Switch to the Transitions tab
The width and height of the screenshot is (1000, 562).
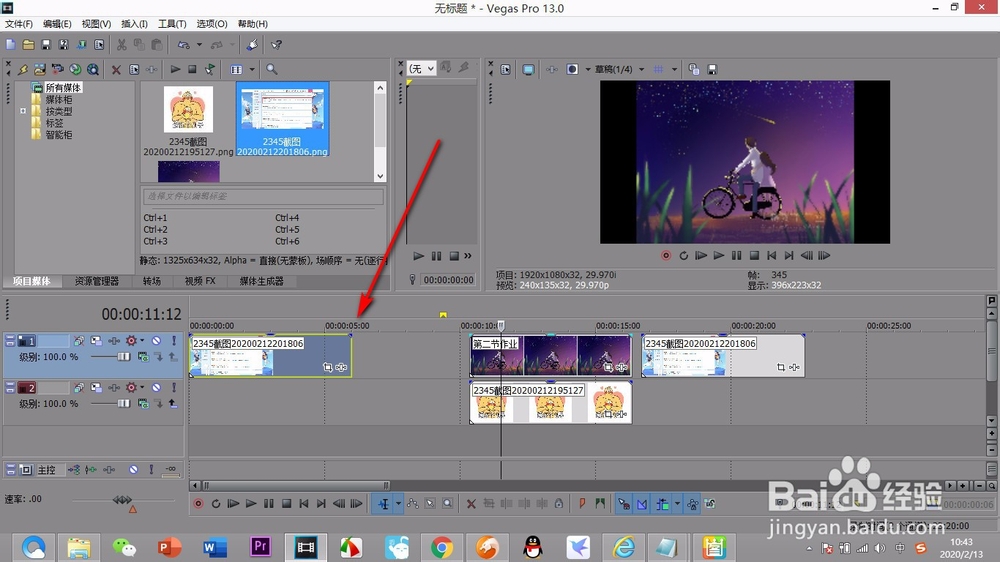coord(152,281)
